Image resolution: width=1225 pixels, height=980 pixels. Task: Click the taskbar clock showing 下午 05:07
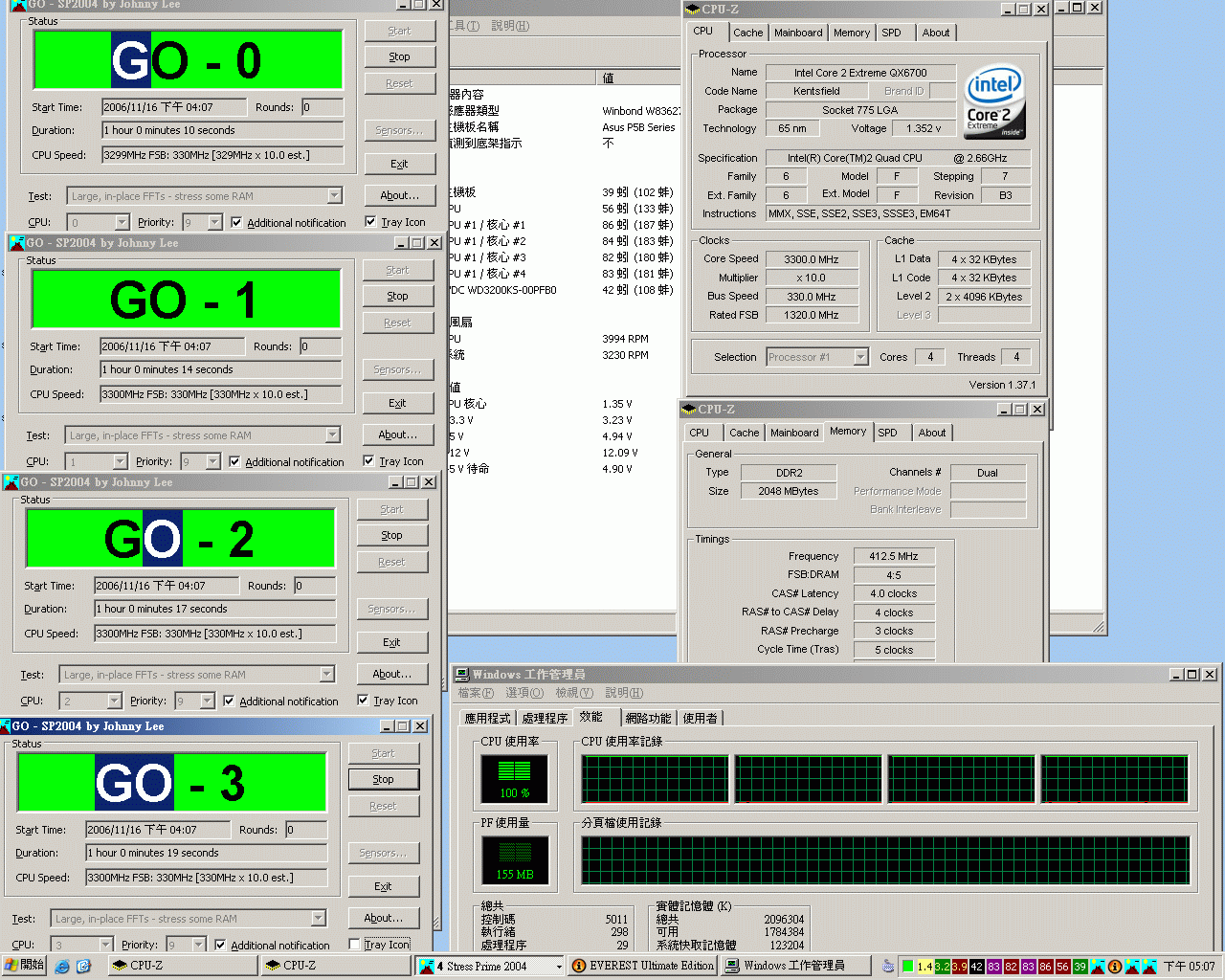click(x=1189, y=967)
